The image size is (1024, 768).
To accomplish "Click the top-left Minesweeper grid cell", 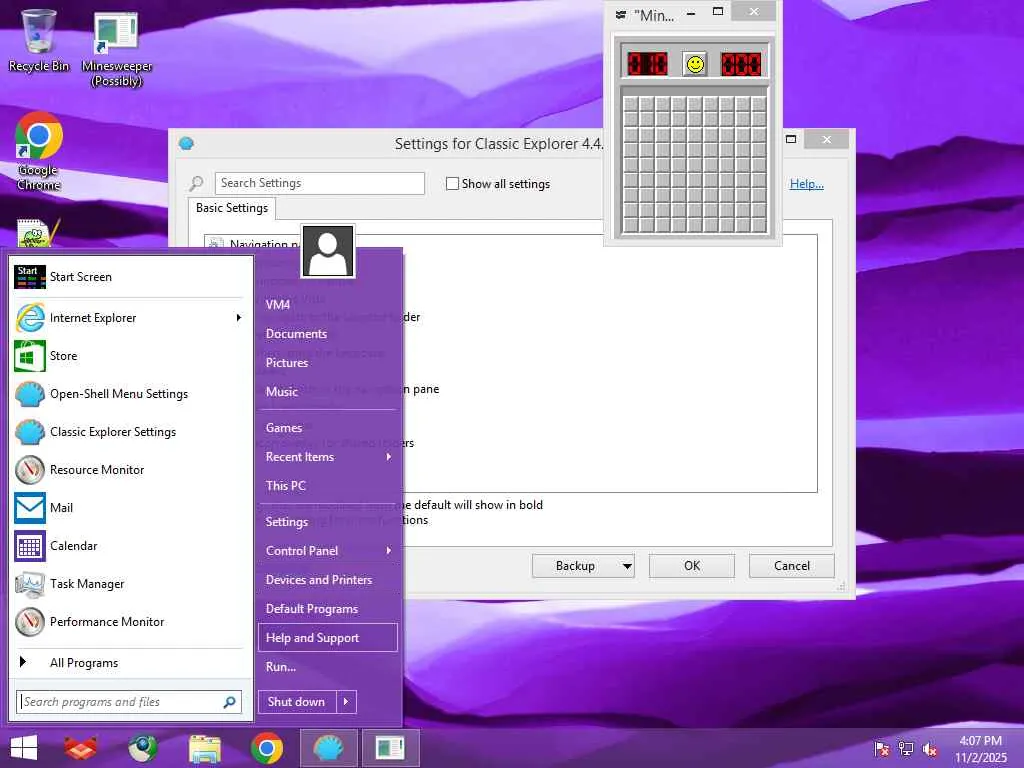I will tap(630, 105).
